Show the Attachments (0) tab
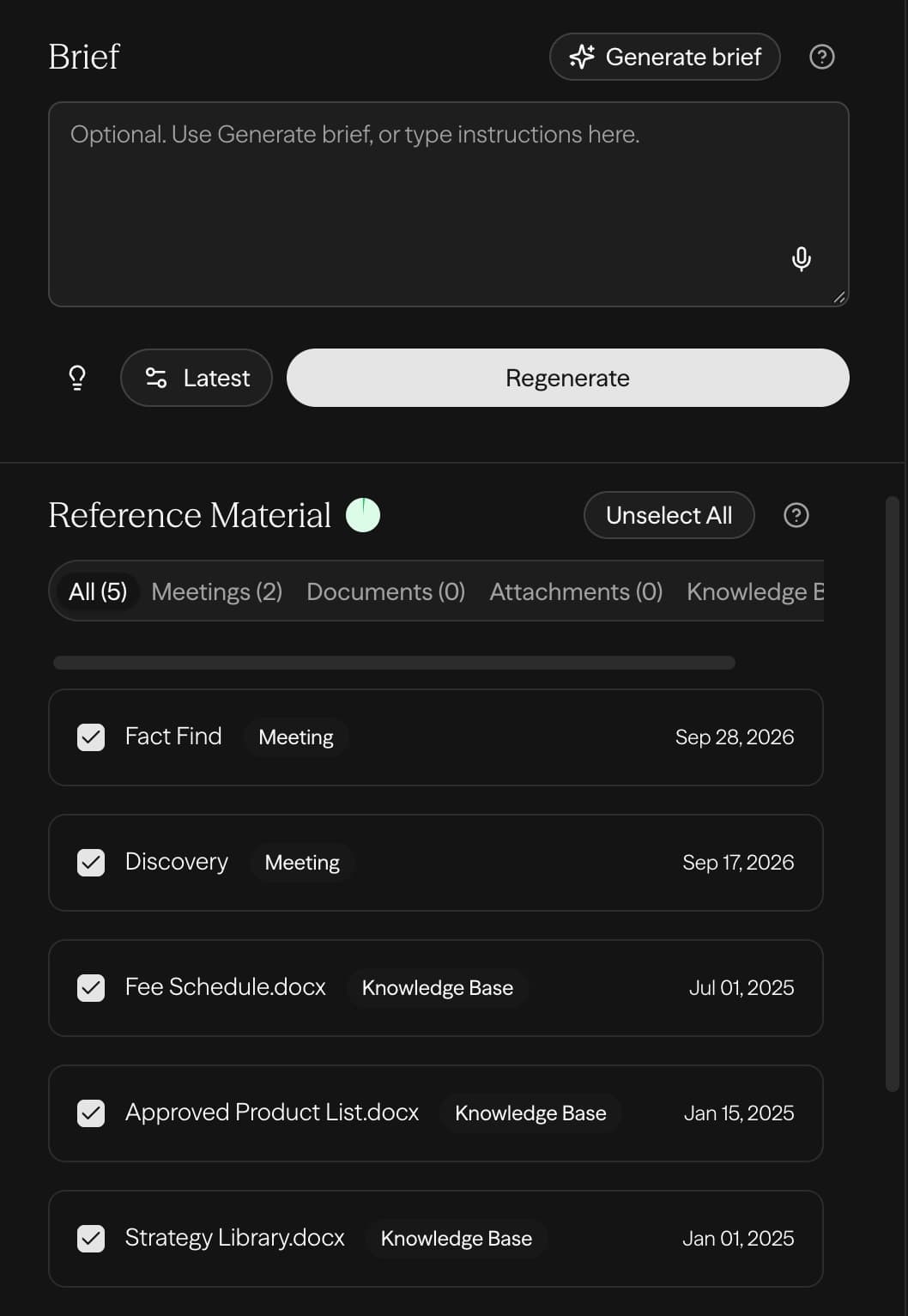908x1316 pixels. 576,591
